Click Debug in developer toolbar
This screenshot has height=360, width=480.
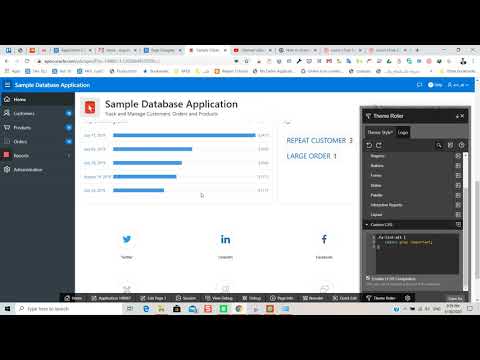[x=252, y=298]
